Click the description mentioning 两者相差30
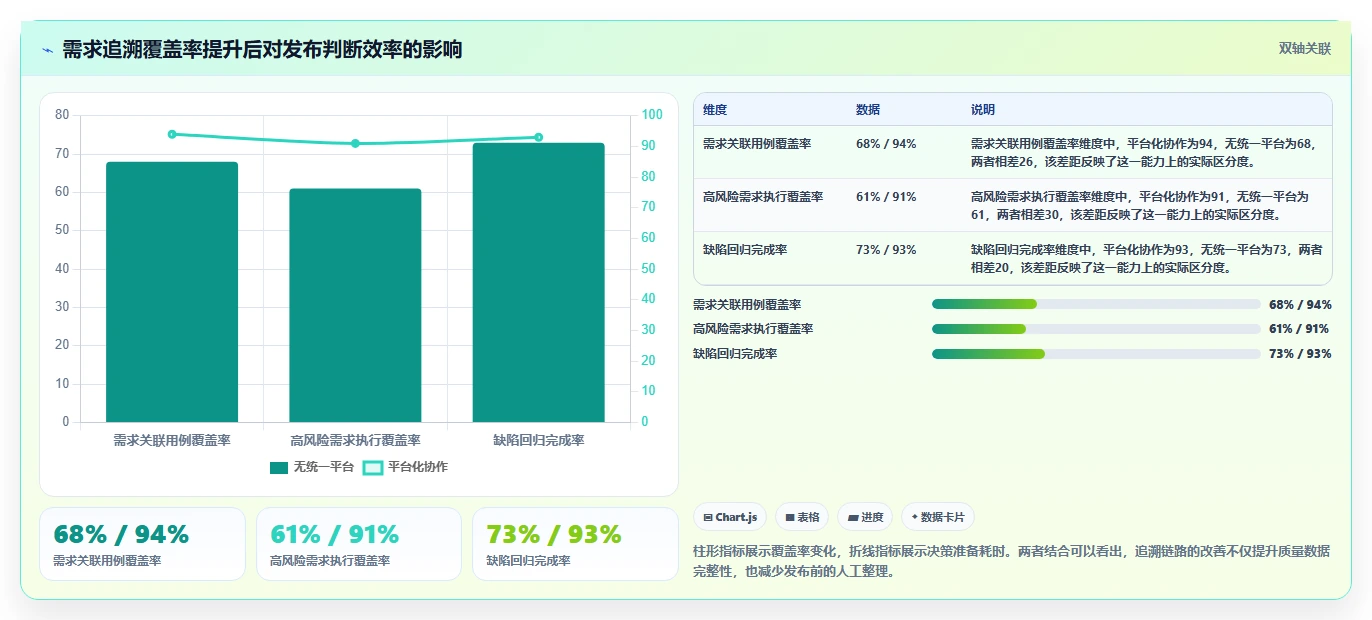The width and height of the screenshot is (1372, 620). tap(1146, 205)
